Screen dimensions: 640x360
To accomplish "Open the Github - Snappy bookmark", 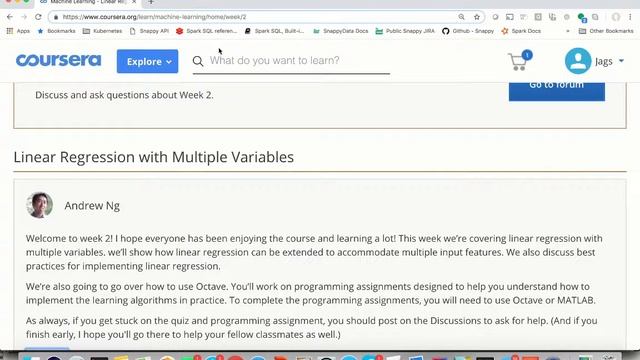I will tap(468, 31).
